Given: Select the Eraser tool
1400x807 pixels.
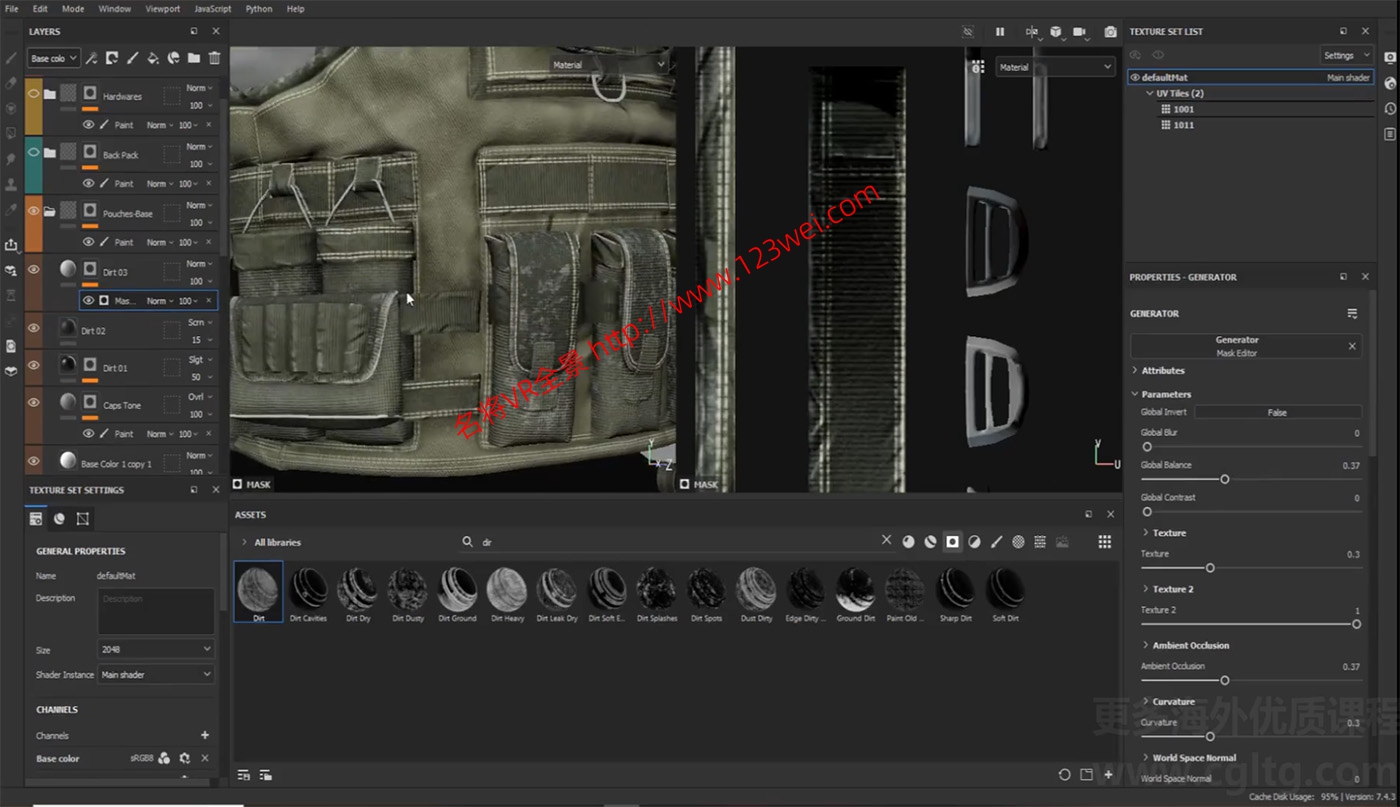Looking at the screenshot, I should click(x=11, y=84).
